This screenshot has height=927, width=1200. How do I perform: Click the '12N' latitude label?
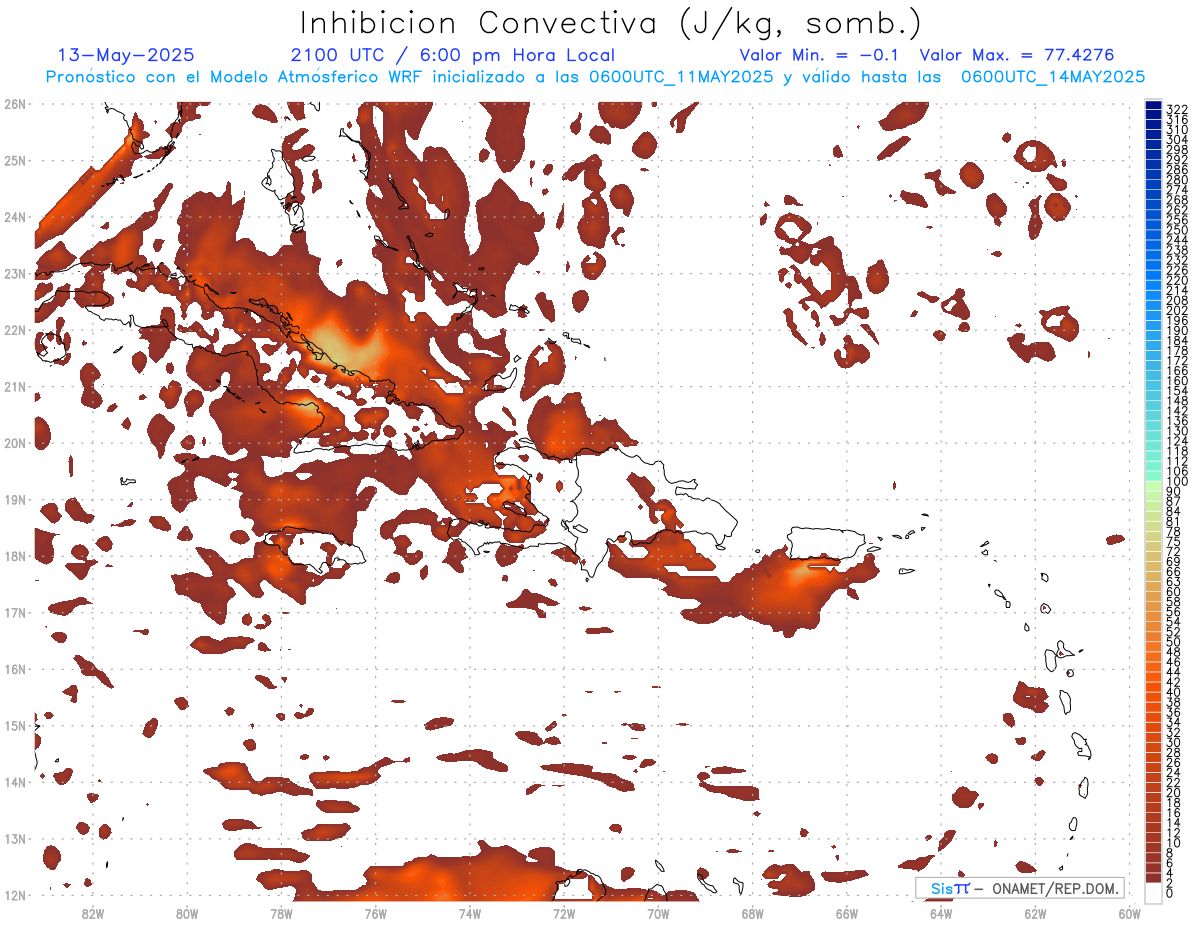pyautogui.click(x=14, y=895)
